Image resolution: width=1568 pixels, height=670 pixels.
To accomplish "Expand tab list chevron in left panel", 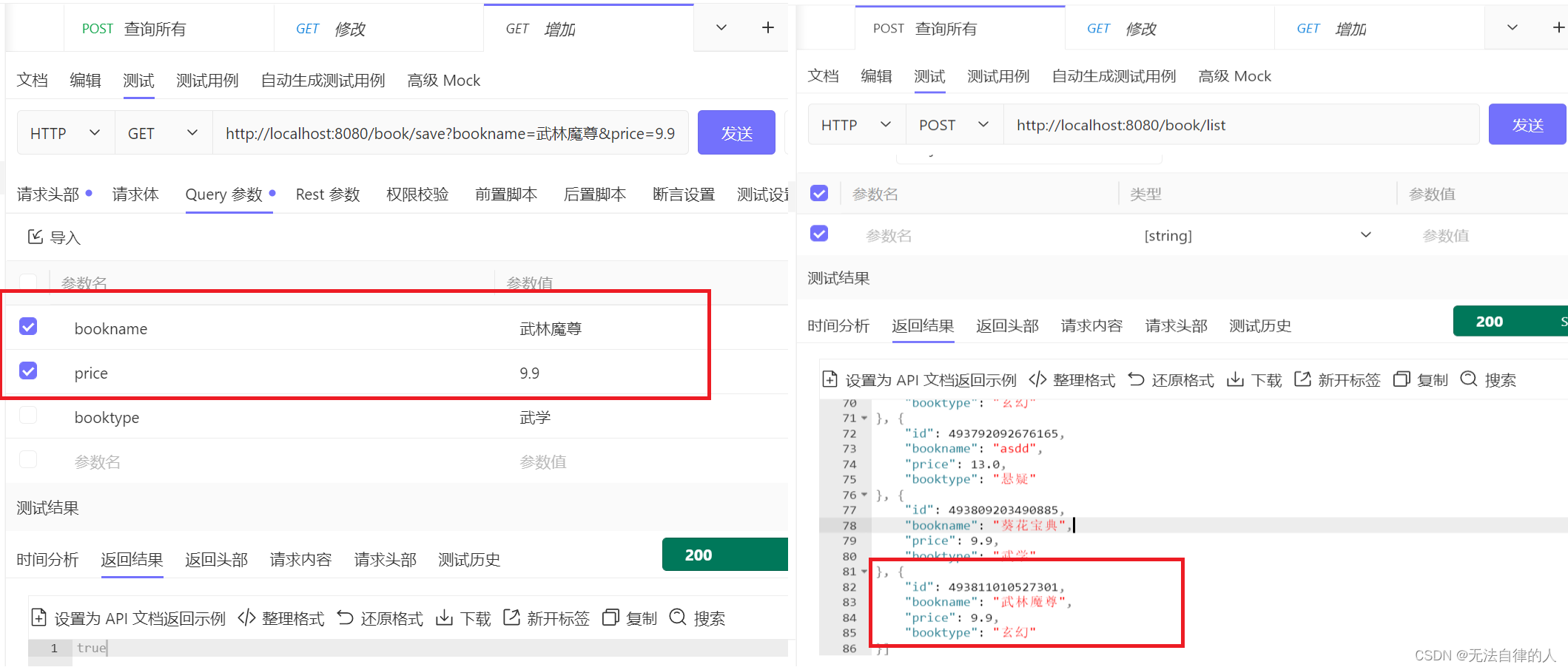I will (x=721, y=27).
